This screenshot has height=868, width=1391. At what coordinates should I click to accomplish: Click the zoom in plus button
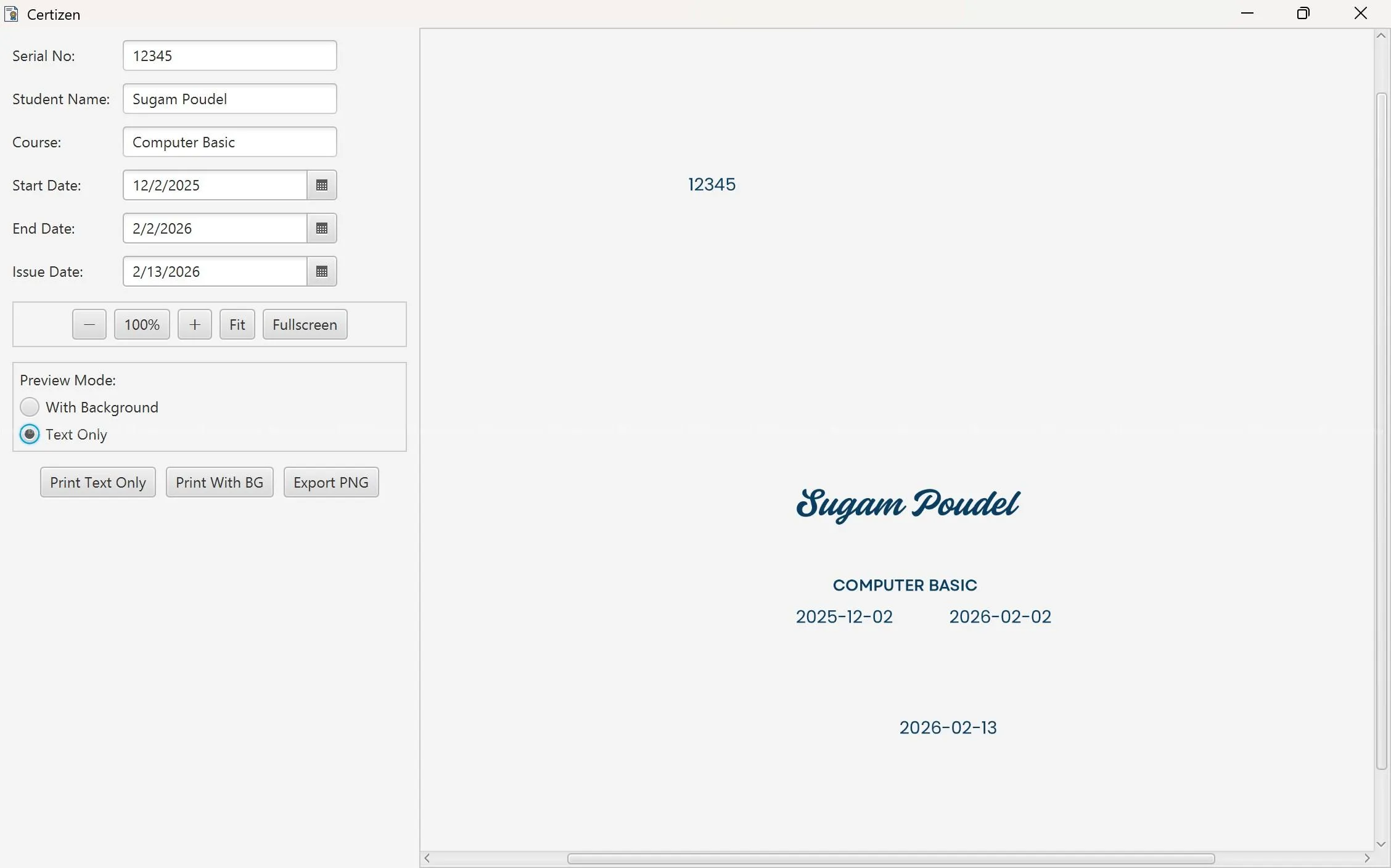pyautogui.click(x=194, y=324)
